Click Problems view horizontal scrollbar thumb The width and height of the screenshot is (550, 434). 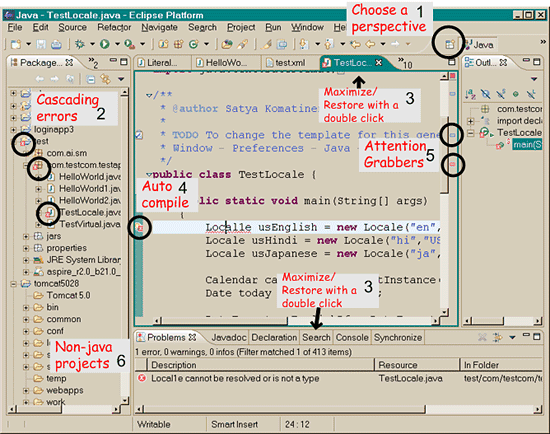[x=284, y=409]
